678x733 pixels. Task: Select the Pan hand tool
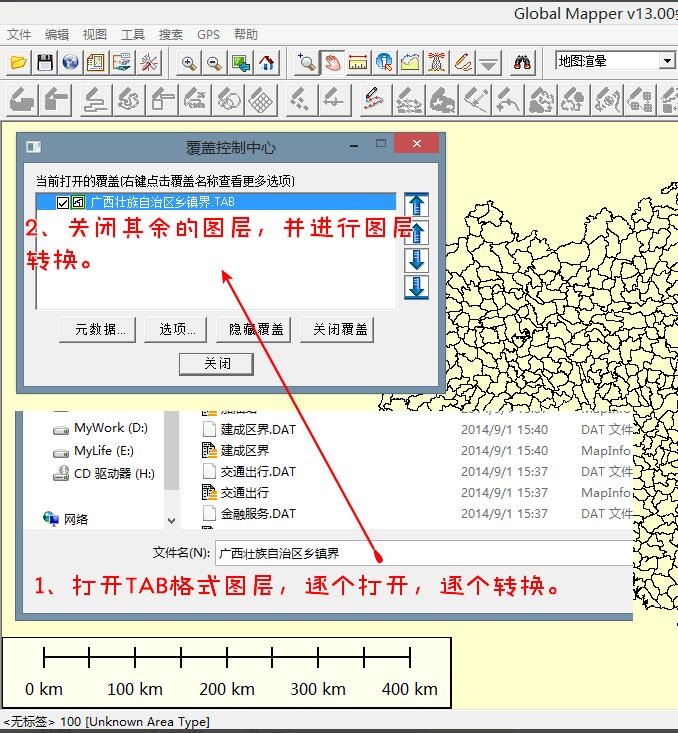pyautogui.click(x=332, y=62)
